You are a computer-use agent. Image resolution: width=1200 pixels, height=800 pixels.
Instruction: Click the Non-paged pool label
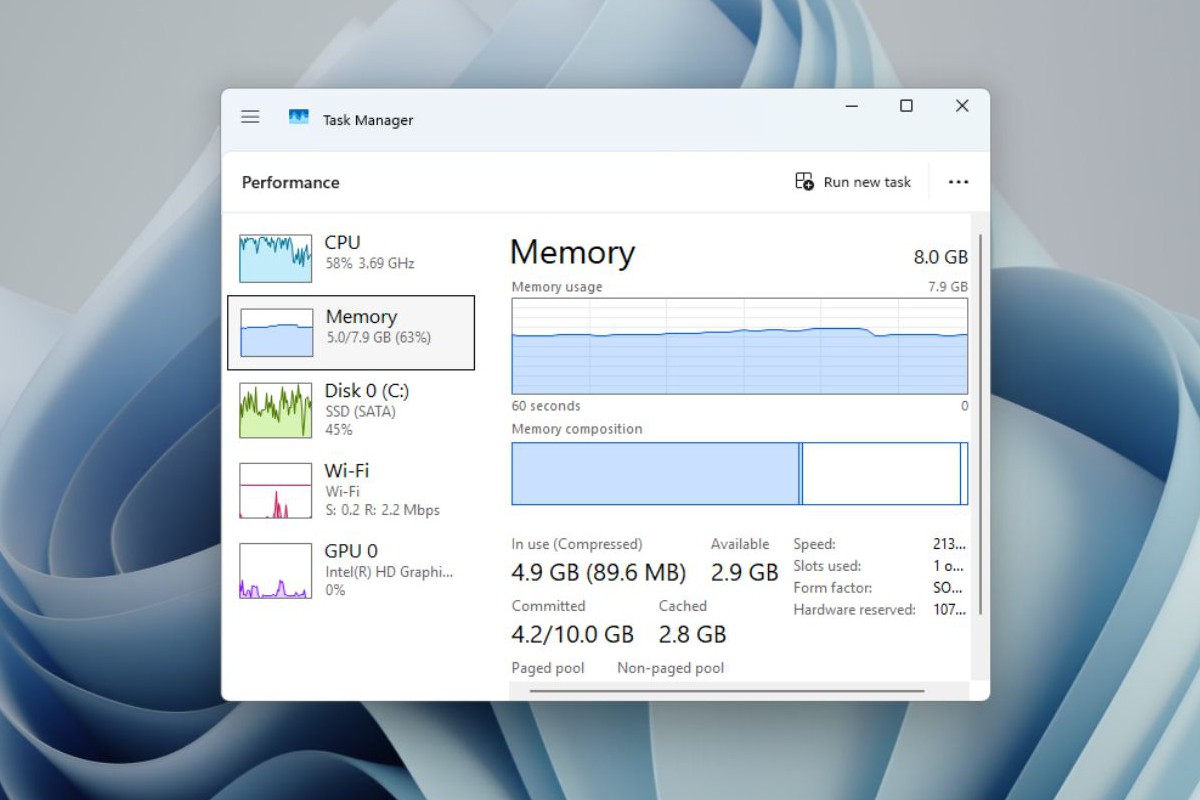click(x=670, y=668)
